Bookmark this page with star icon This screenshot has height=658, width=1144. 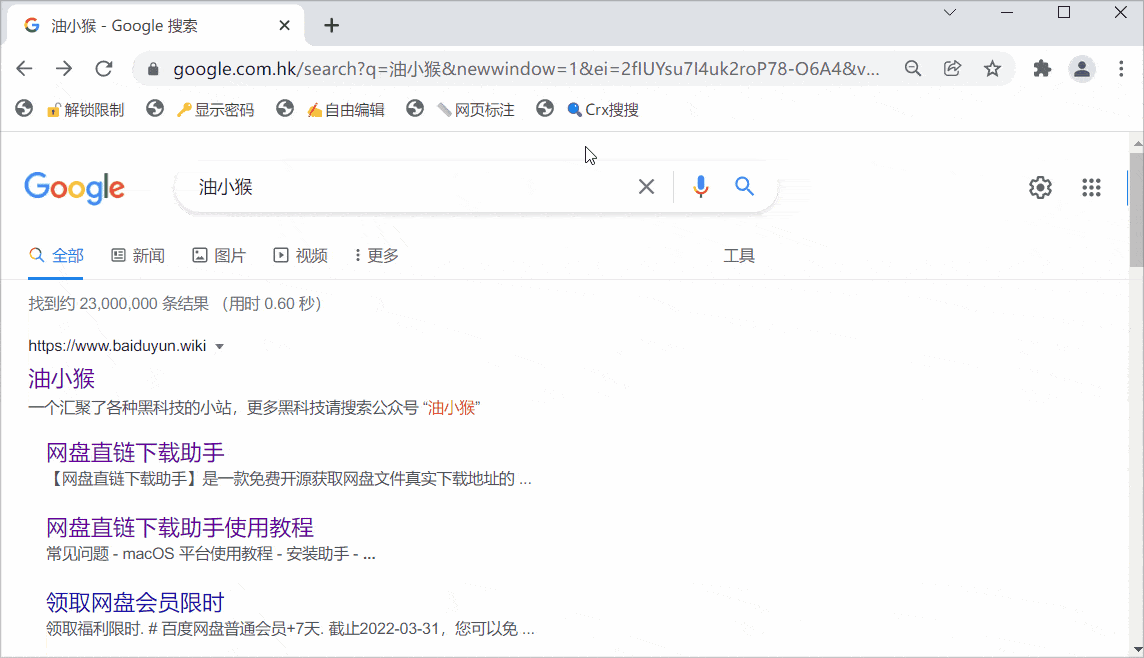tap(992, 69)
